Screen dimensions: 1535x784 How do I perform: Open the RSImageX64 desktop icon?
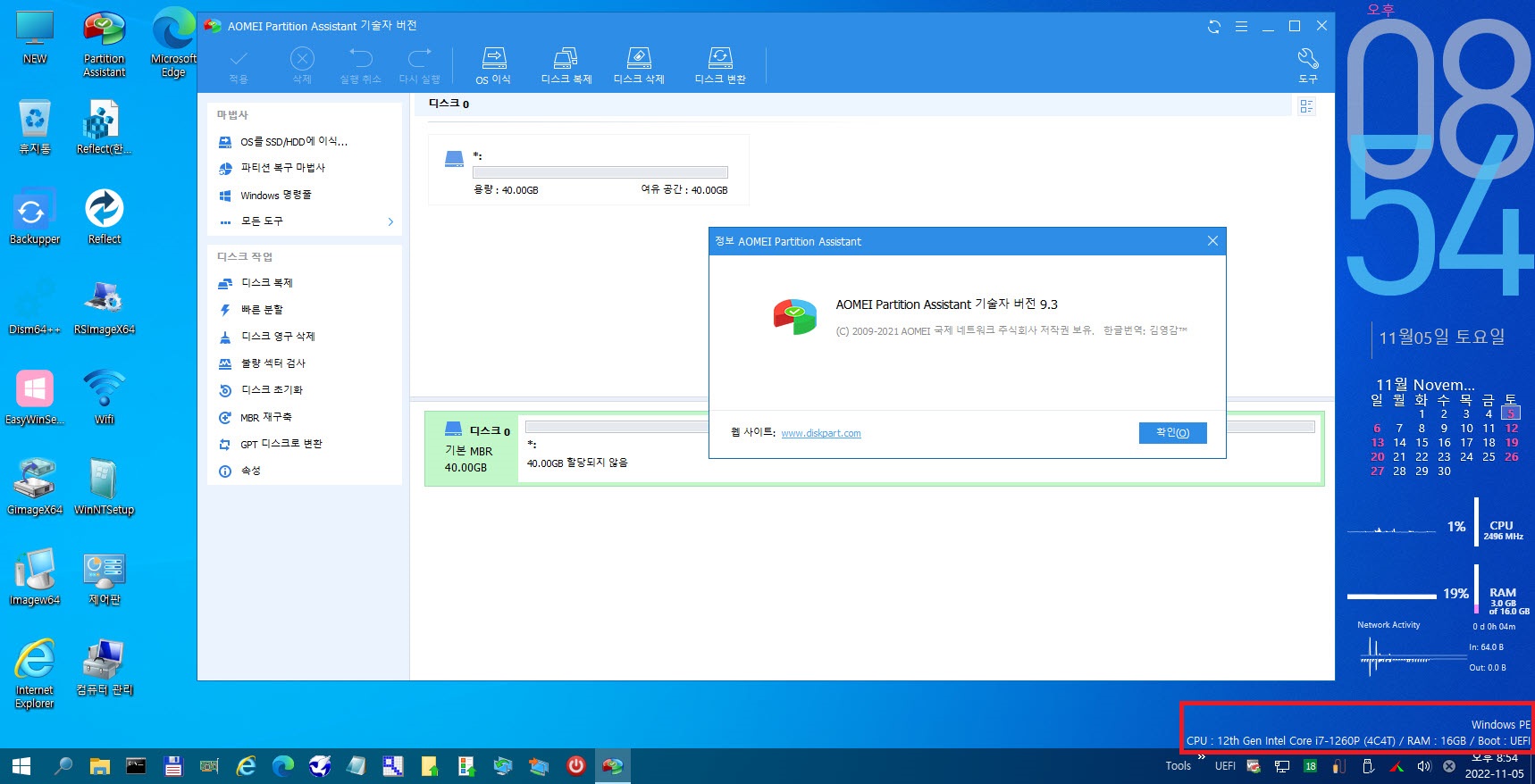[x=104, y=306]
